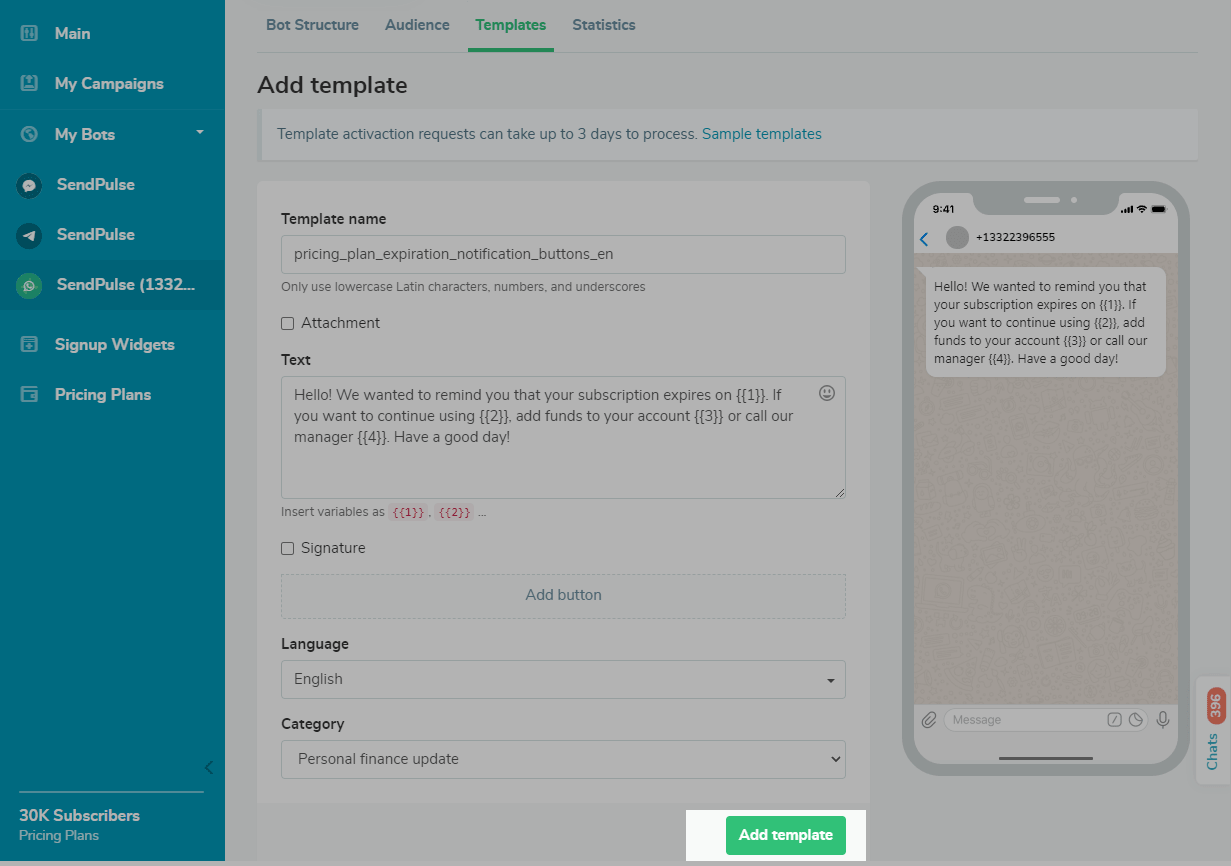The width and height of the screenshot is (1231, 866).
Task: Switch to the Statistics tab
Action: [603, 25]
